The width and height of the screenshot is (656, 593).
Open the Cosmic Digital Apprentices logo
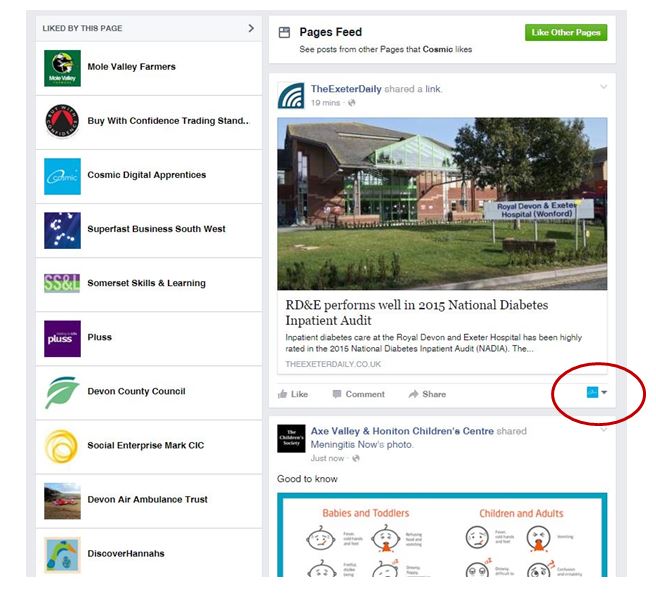(62, 176)
